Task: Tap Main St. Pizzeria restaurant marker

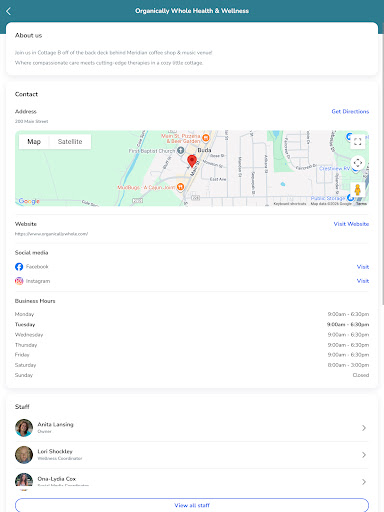Action: pos(206,137)
